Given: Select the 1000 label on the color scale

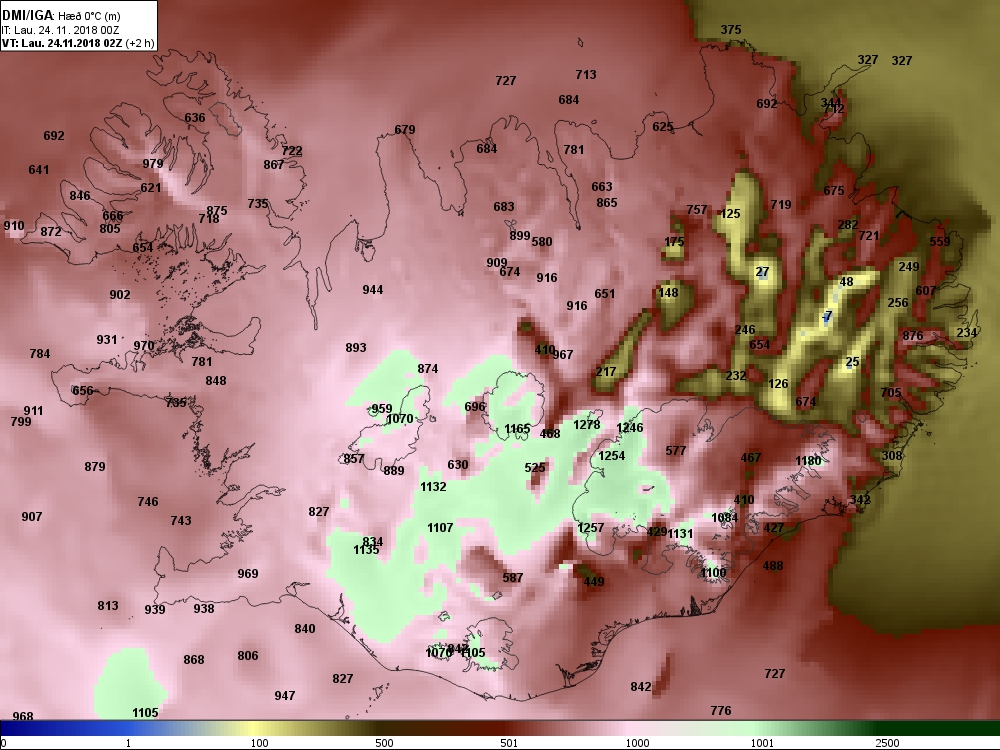Looking at the screenshot, I should pos(638,743).
